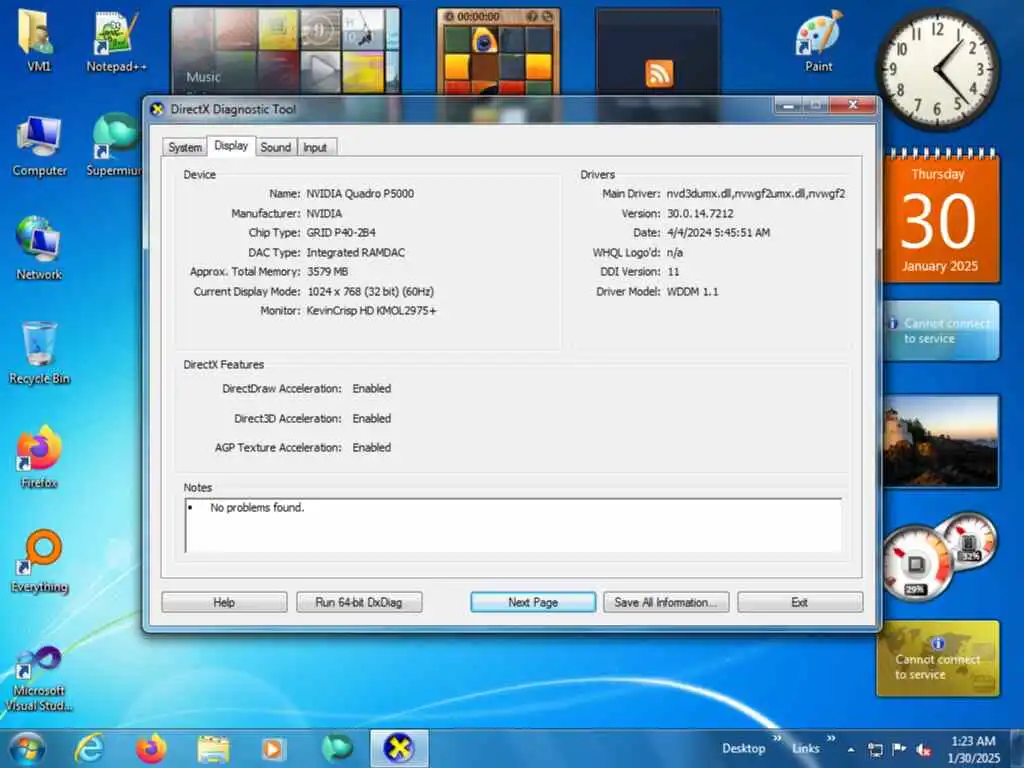
Task: Show hidden tray icons arrow
Action: 851,749
